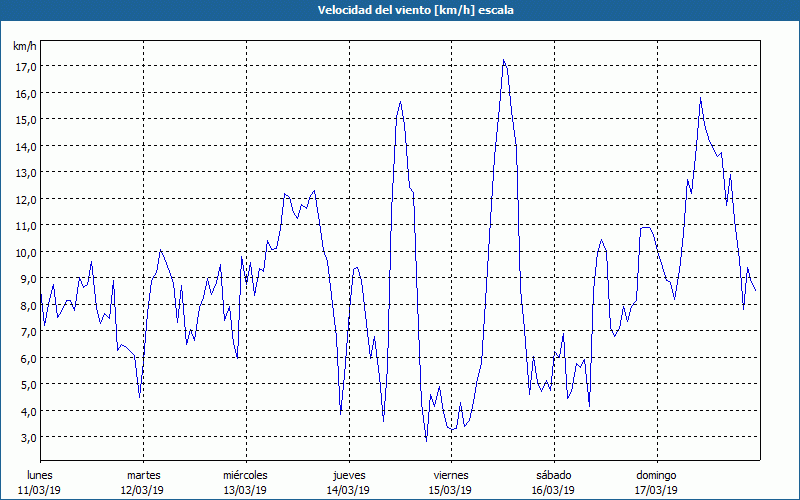
Task: Click the 'viernes' day label
Action: (x=451, y=475)
